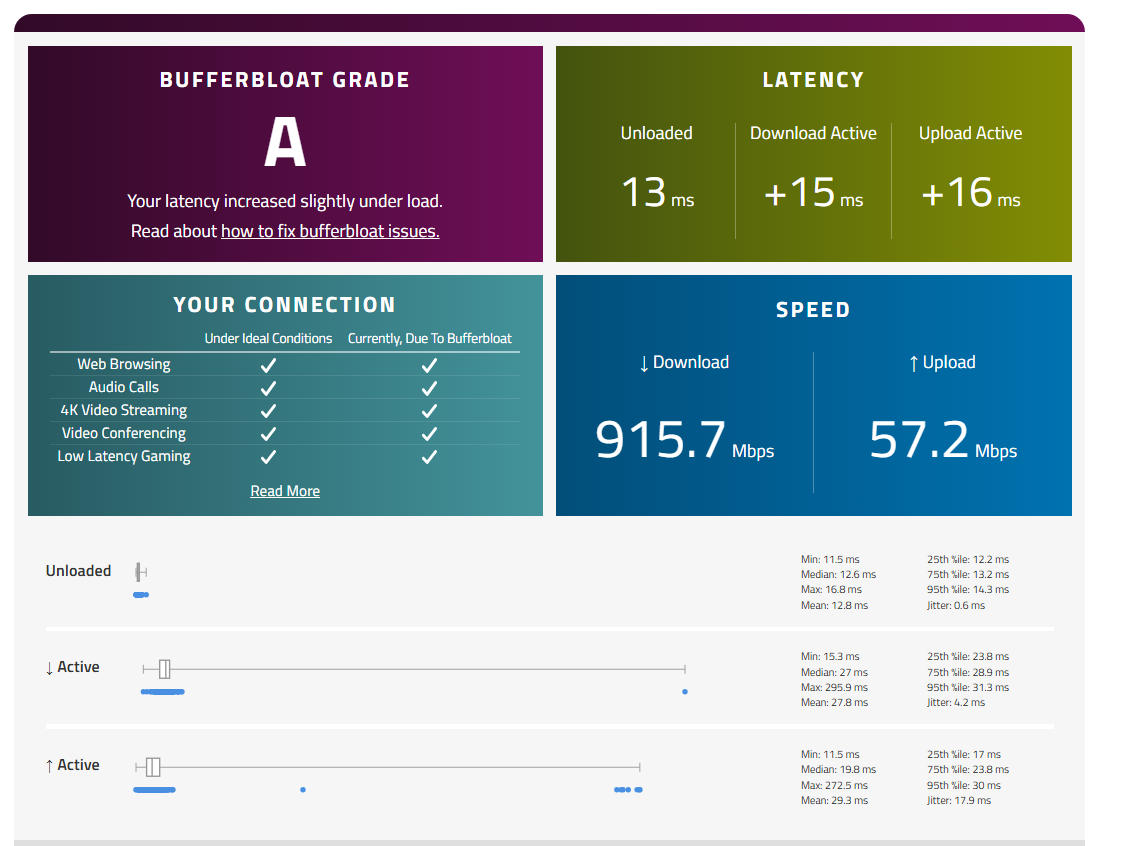The width and height of the screenshot is (1147, 846).
Task: Click the Unloaded 'Jitter: 0.6 ms' statistic
Action: pyautogui.click(x=956, y=605)
